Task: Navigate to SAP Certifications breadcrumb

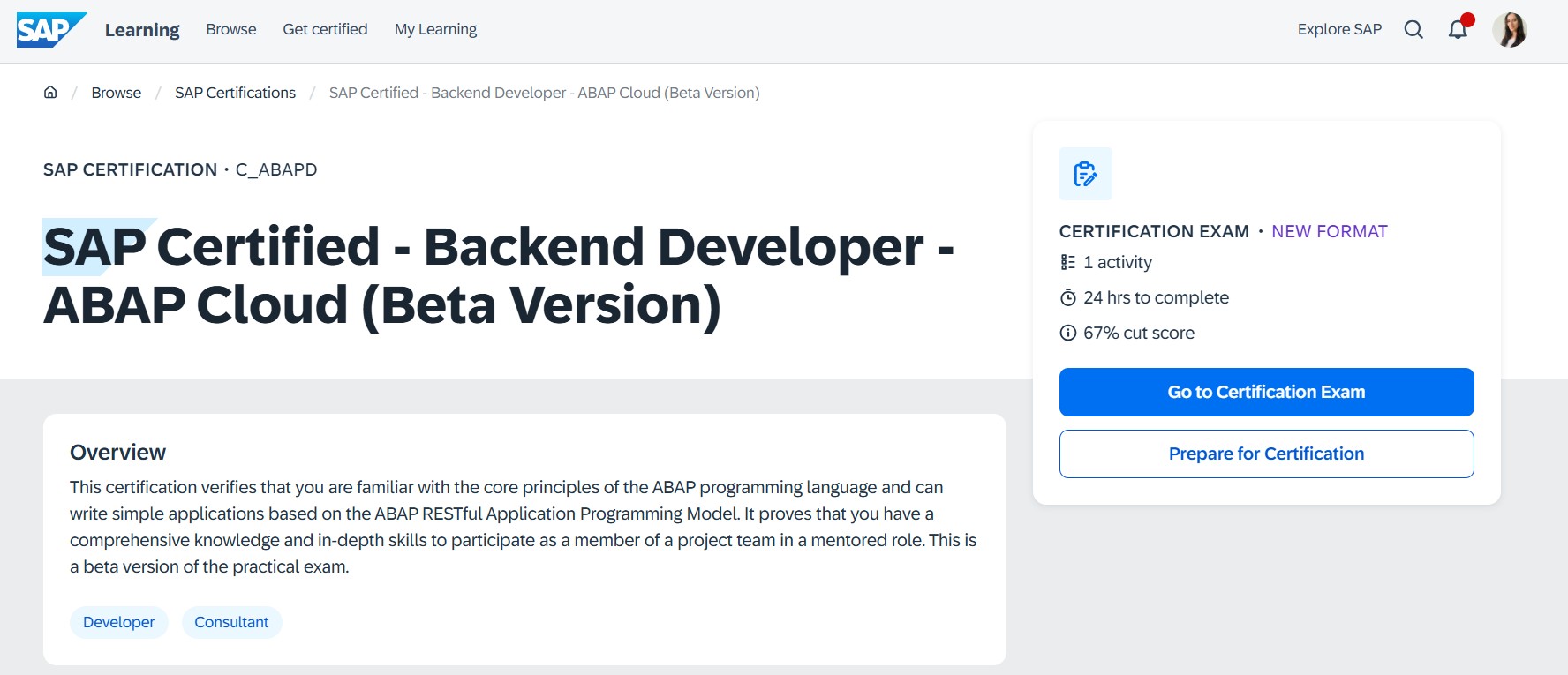Action: [235, 93]
